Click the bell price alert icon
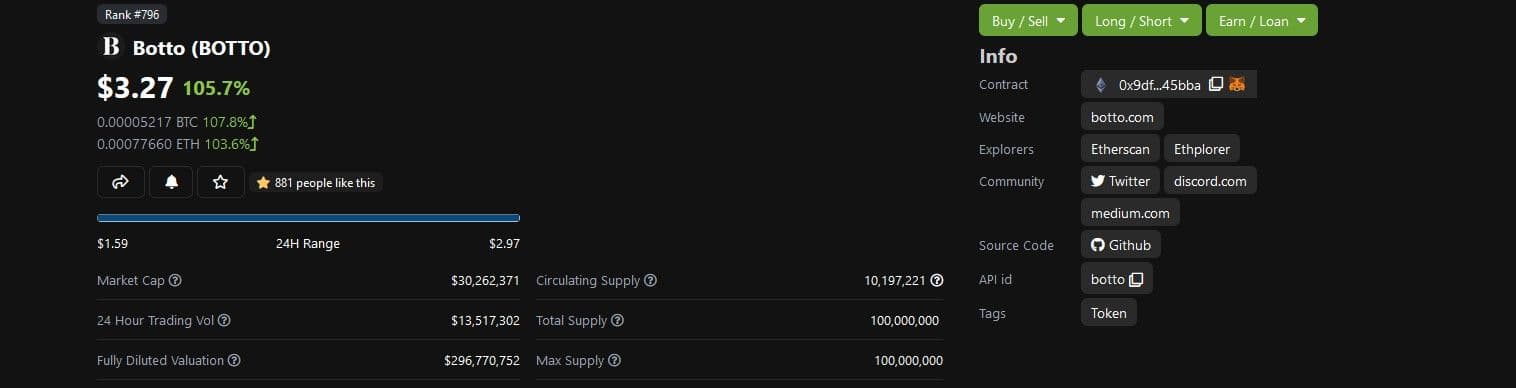Viewport: 1516px width, 388px height. 171,182
